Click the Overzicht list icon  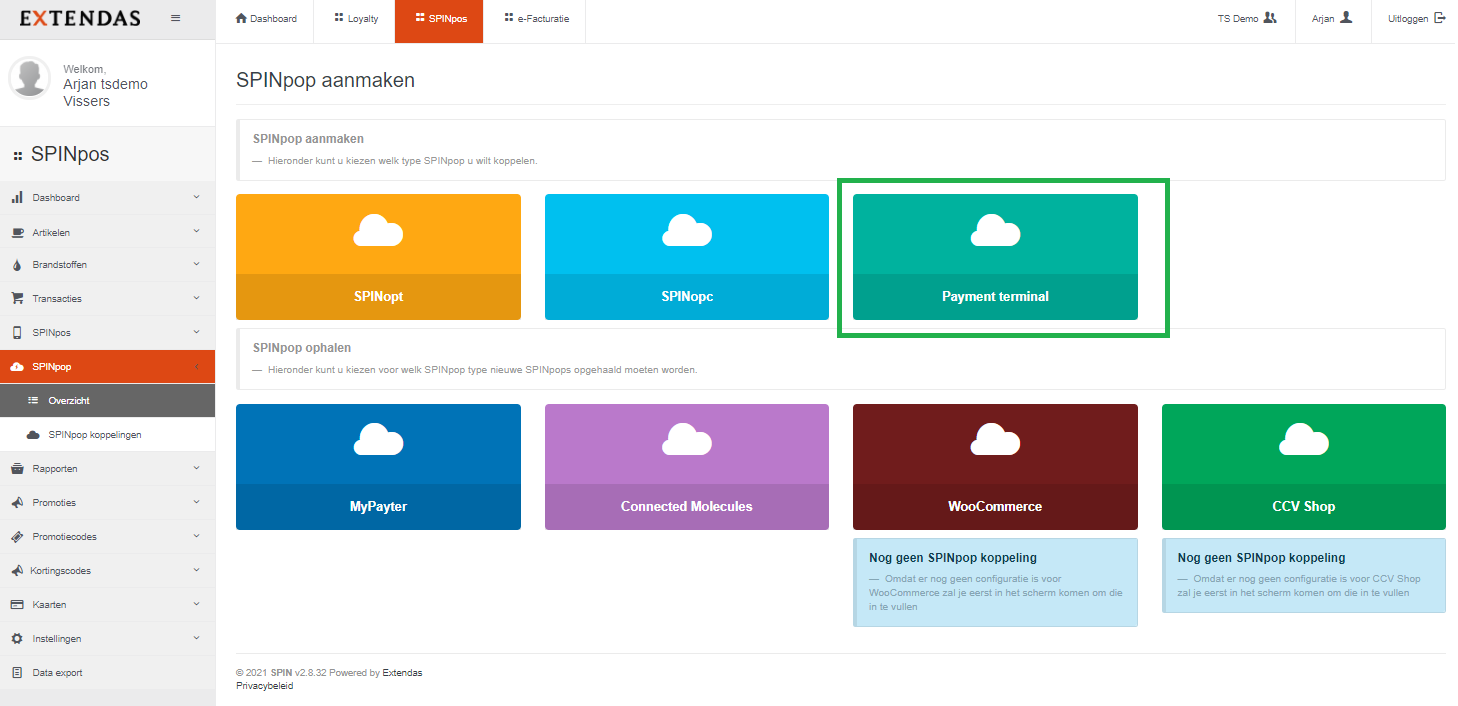pos(33,400)
